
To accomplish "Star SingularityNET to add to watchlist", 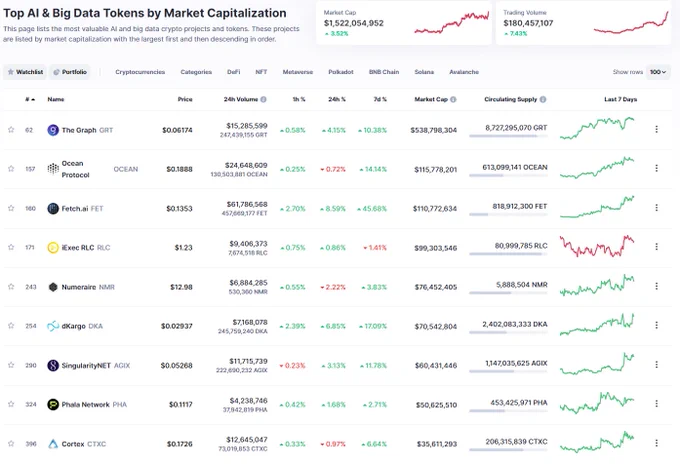I will pos(11,365).
